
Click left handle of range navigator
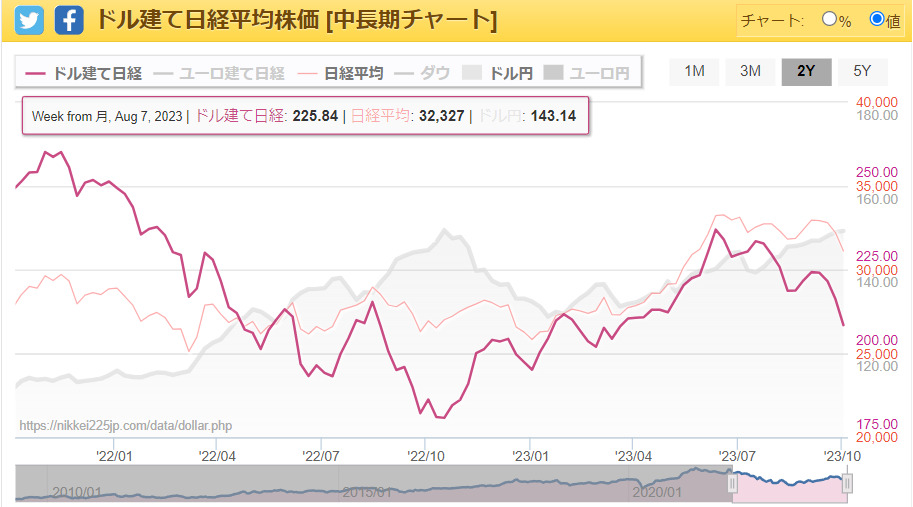[732, 484]
